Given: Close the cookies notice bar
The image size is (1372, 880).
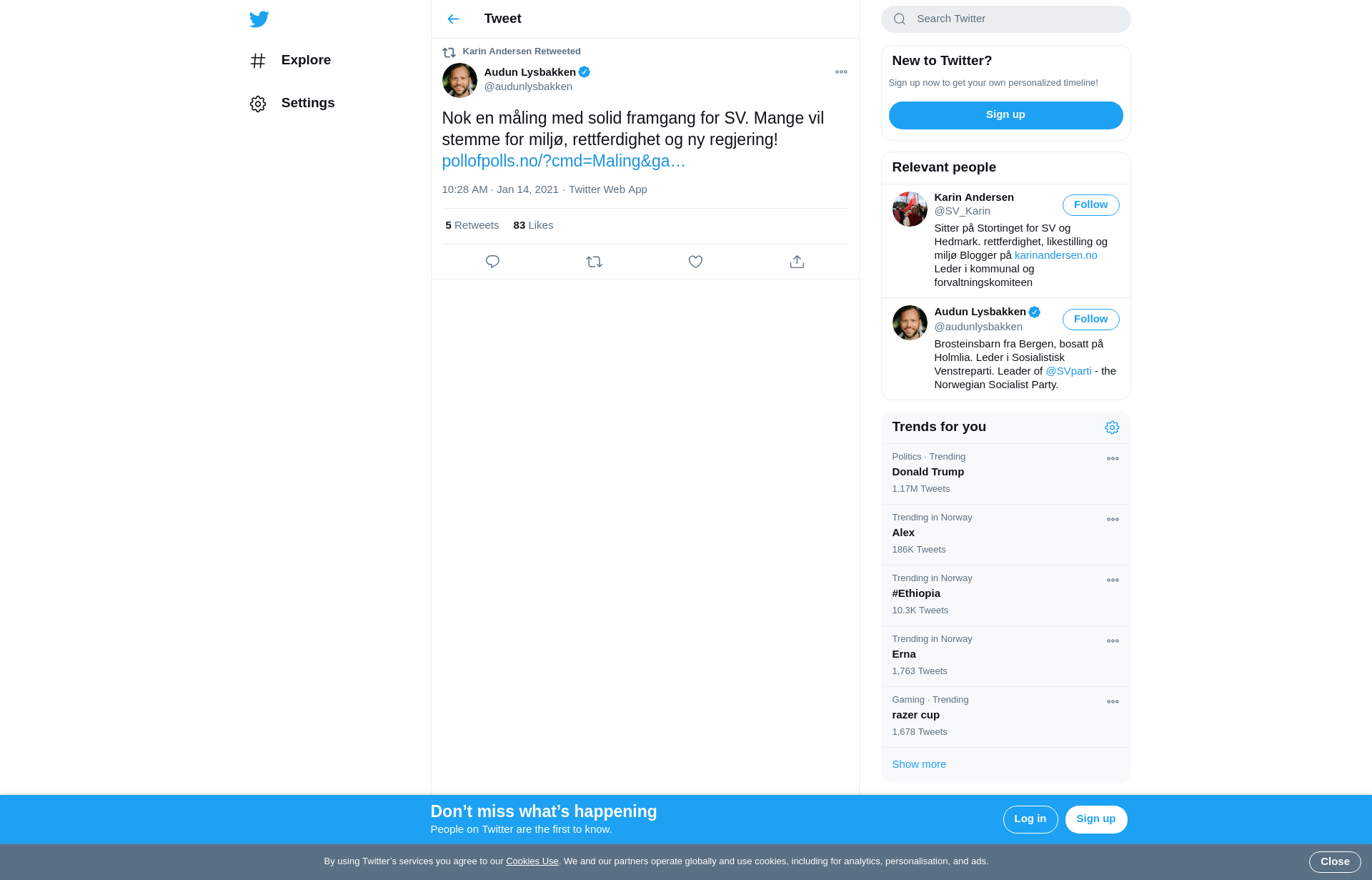Looking at the screenshot, I should pyautogui.click(x=1334, y=861).
